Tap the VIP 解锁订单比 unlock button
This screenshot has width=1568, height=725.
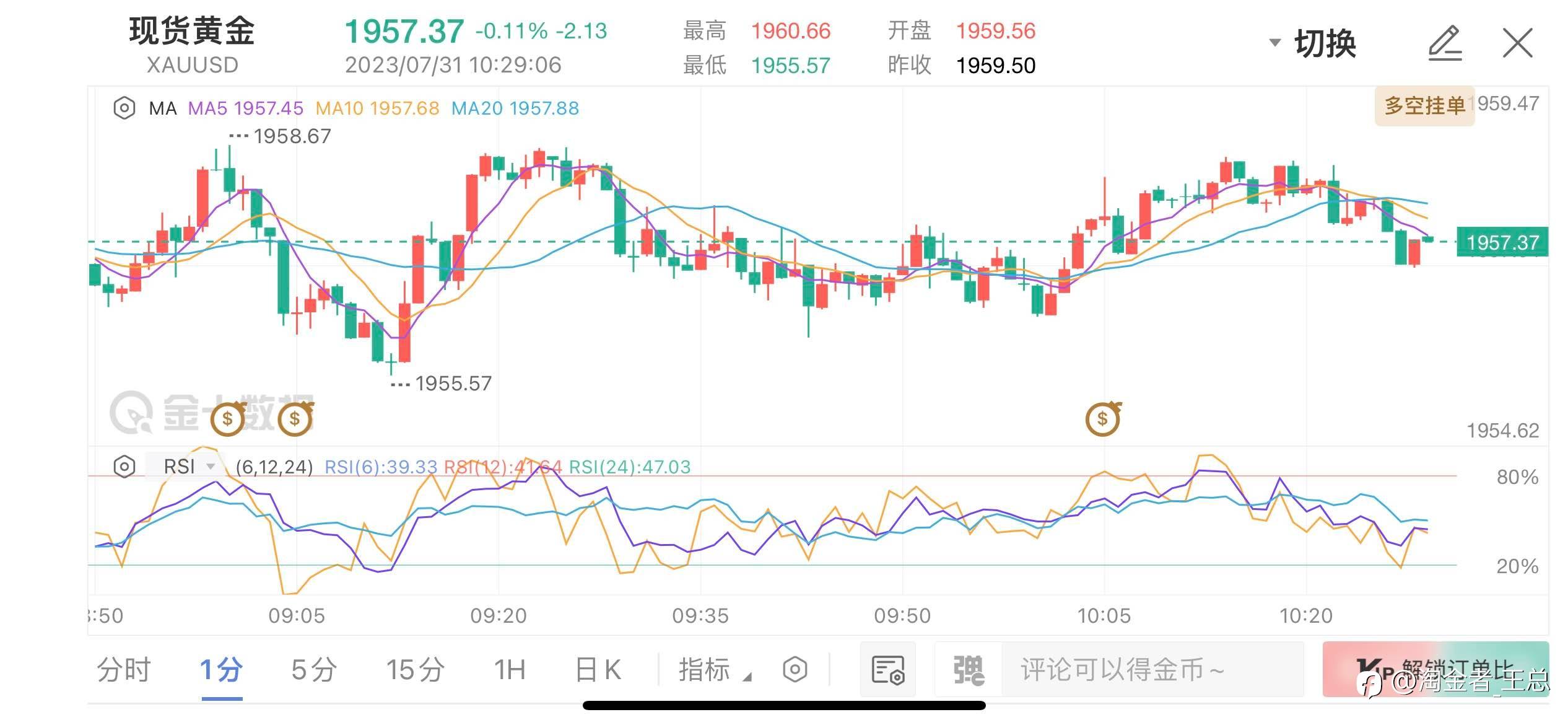[x=1435, y=670]
